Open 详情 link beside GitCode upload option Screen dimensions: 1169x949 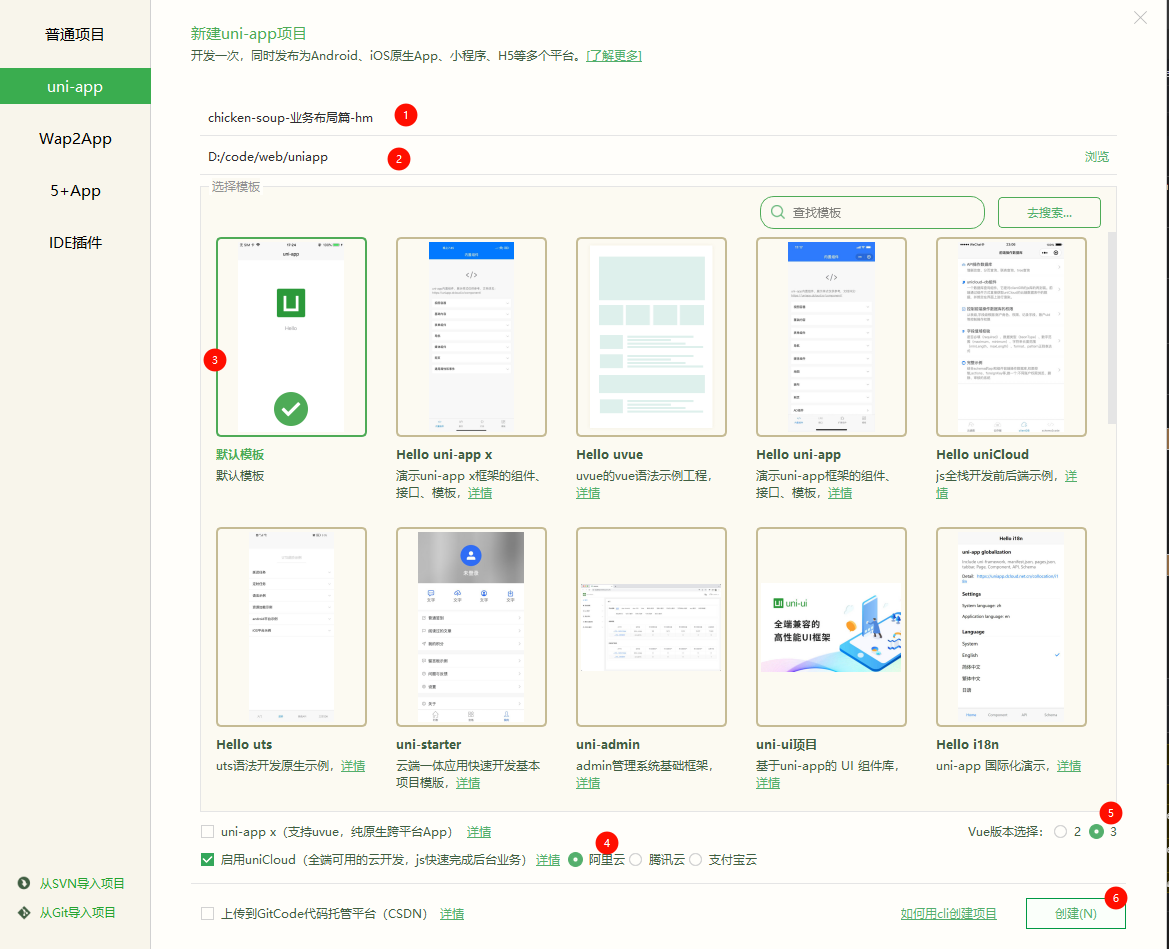click(x=452, y=914)
